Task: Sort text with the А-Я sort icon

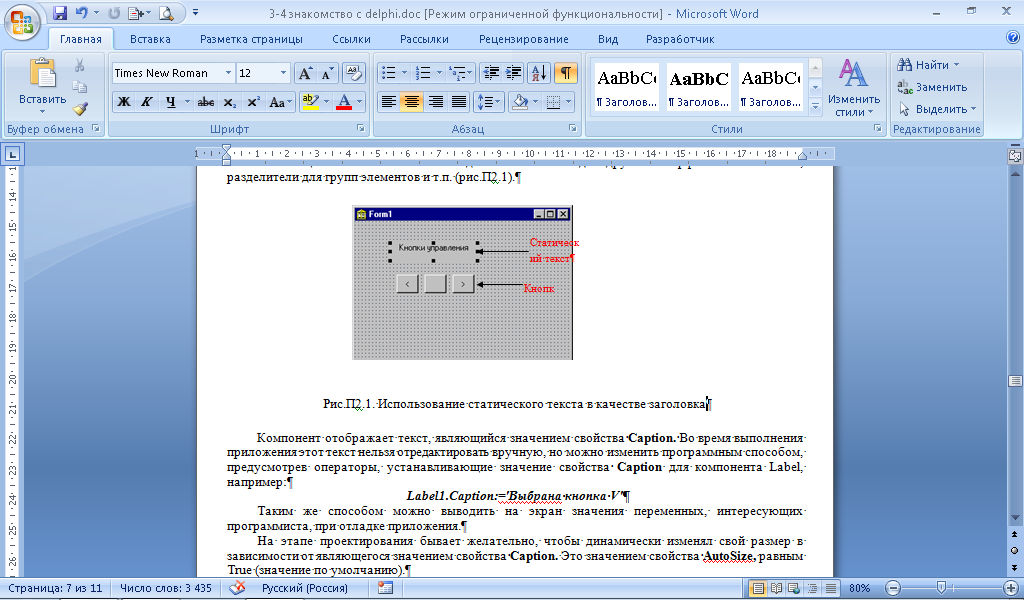Action: click(539, 73)
